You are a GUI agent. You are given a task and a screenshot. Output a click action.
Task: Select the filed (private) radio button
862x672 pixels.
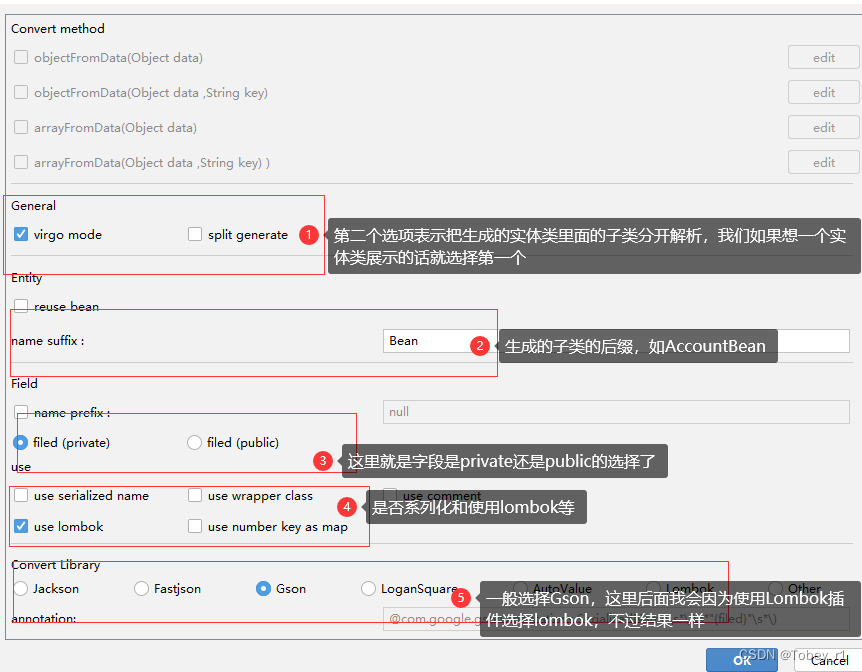click(20, 442)
